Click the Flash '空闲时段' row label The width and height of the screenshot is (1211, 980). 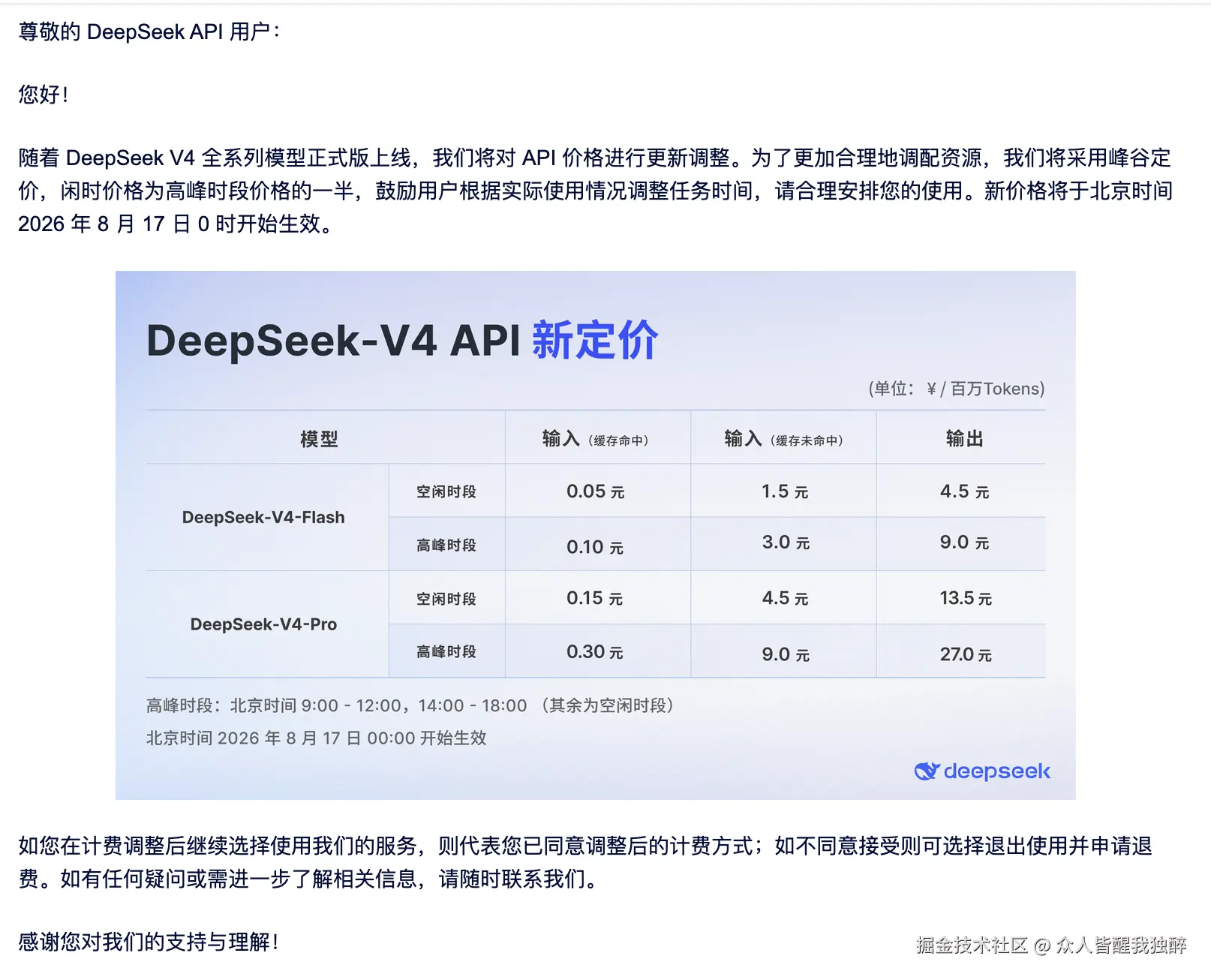click(x=446, y=492)
